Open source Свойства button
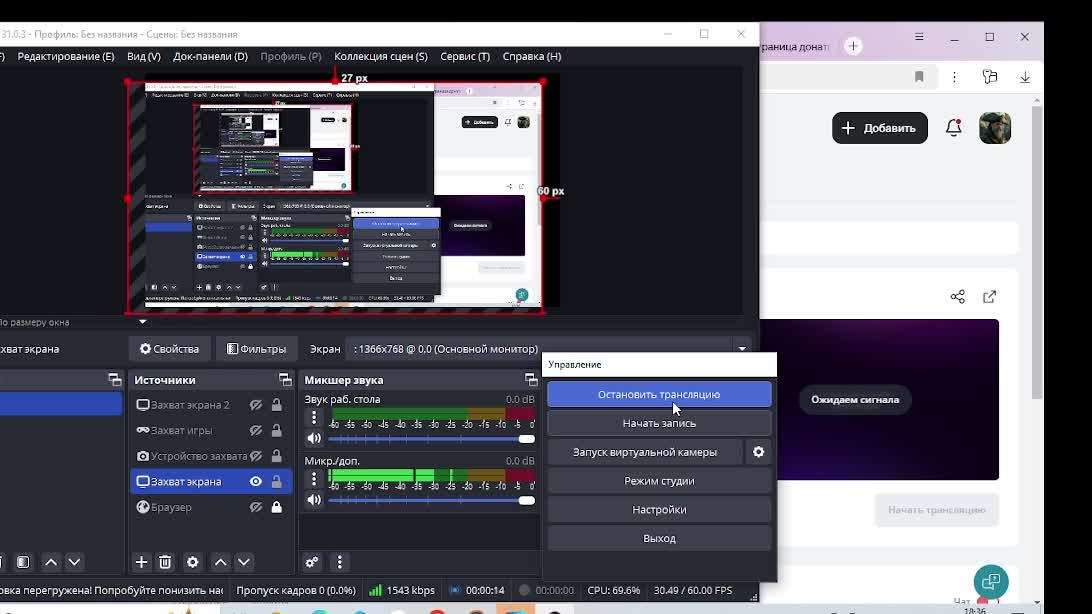This screenshot has height=614, width=1092. [169, 349]
